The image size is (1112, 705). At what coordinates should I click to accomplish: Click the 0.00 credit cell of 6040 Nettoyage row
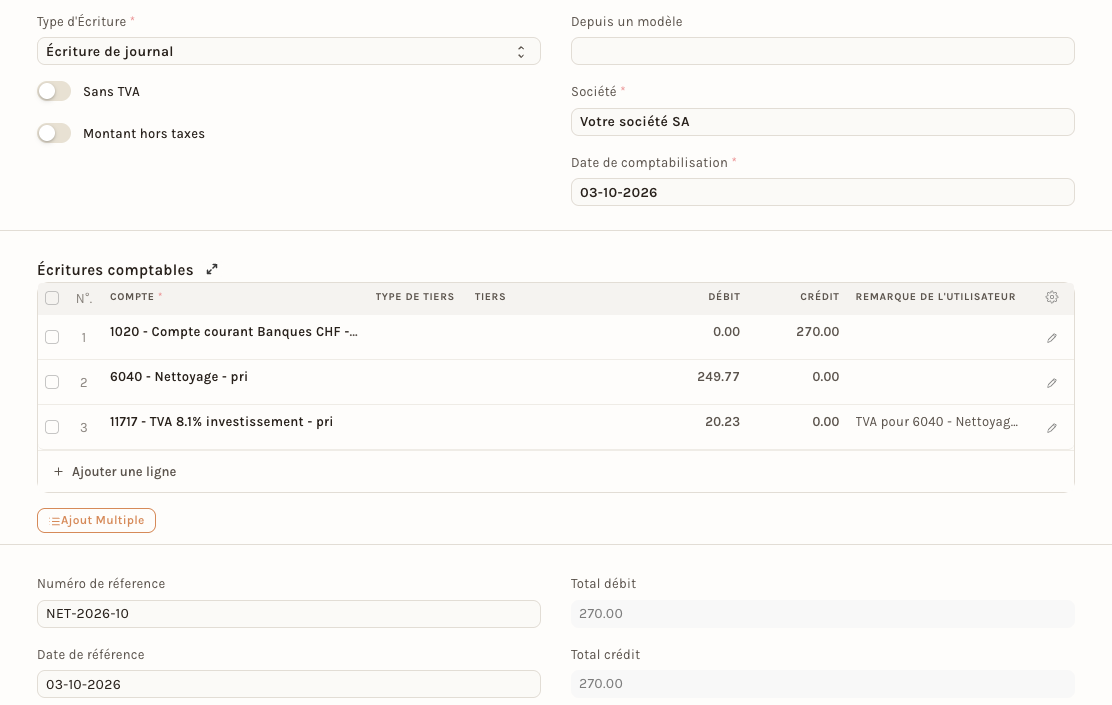click(x=825, y=377)
